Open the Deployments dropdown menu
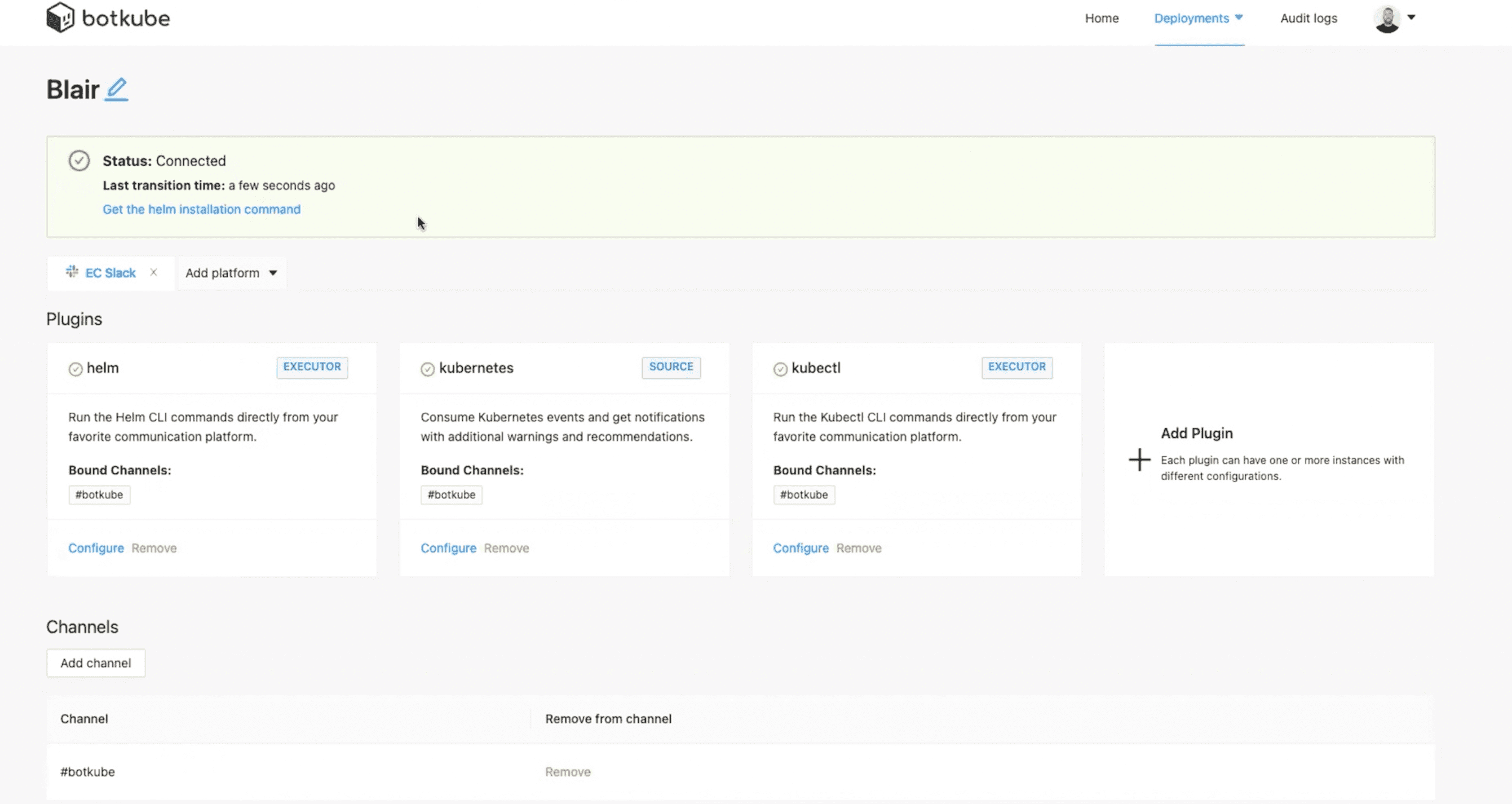 point(1198,18)
